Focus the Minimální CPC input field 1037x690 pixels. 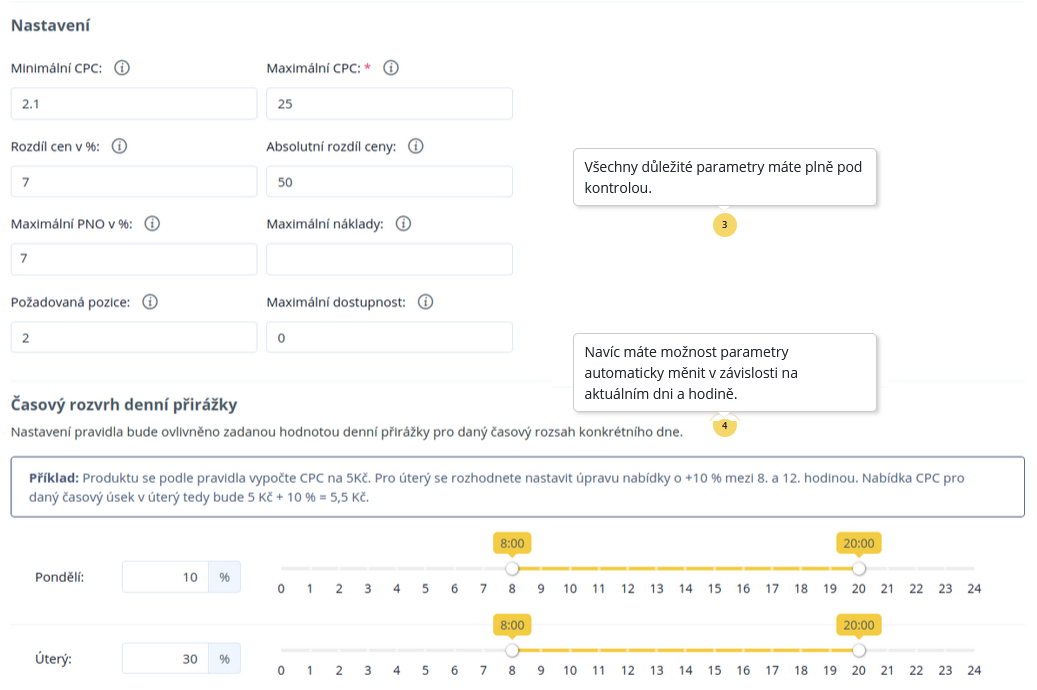(x=134, y=103)
